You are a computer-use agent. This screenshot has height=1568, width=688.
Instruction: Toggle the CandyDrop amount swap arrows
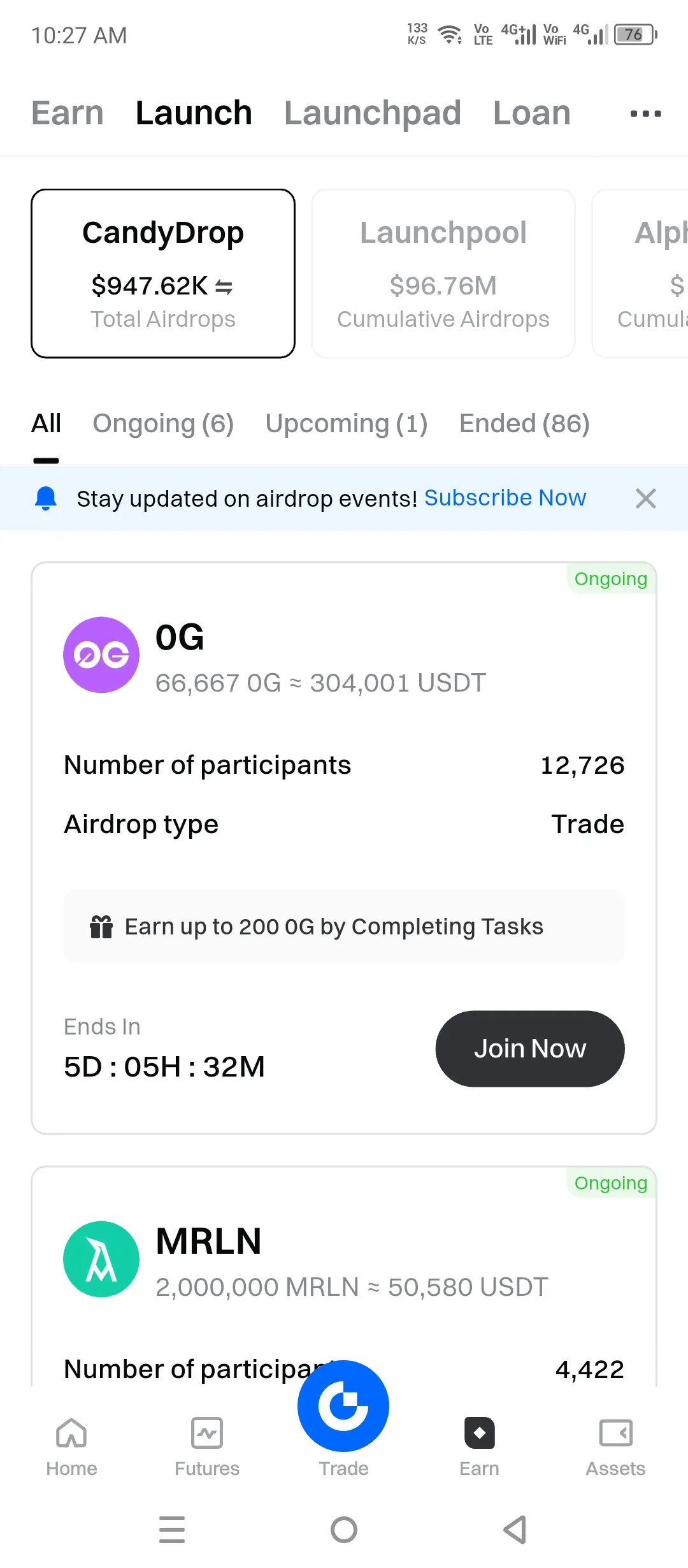click(224, 287)
